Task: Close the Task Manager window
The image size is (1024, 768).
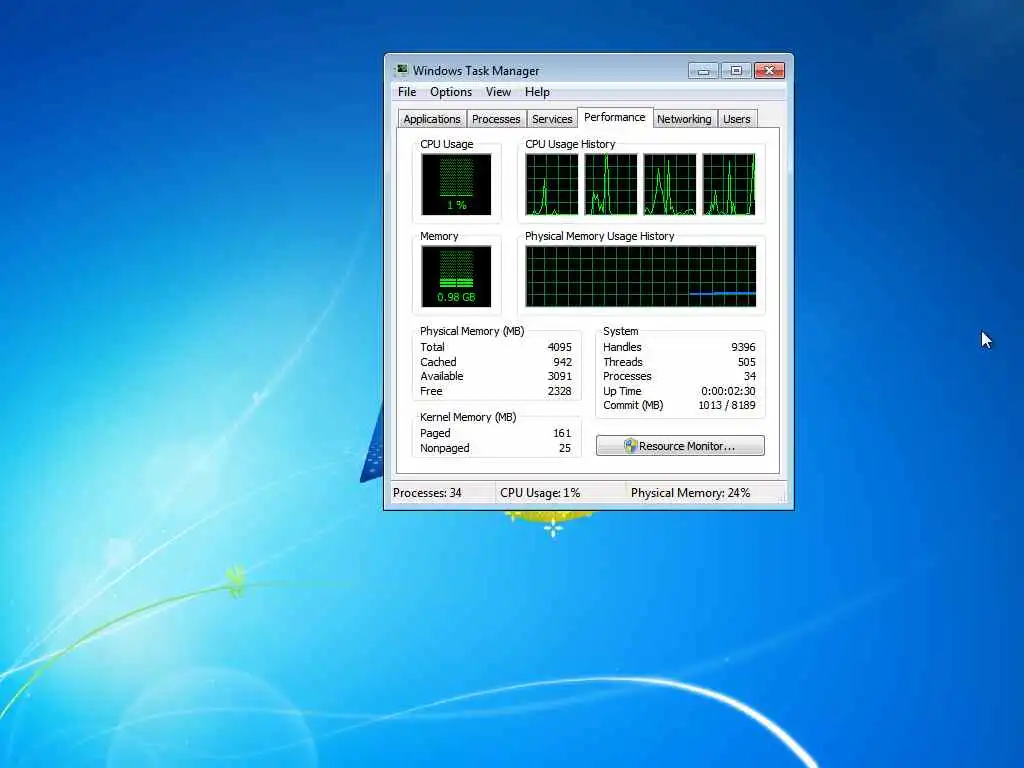Action: coord(769,71)
